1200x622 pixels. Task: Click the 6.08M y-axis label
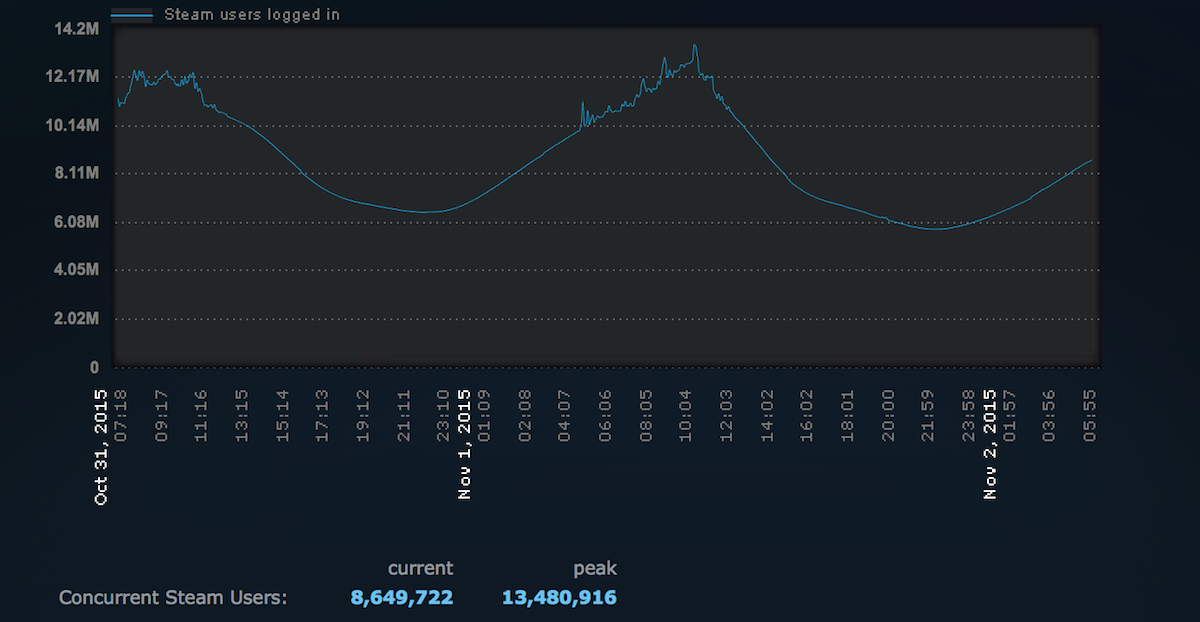(x=76, y=222)
